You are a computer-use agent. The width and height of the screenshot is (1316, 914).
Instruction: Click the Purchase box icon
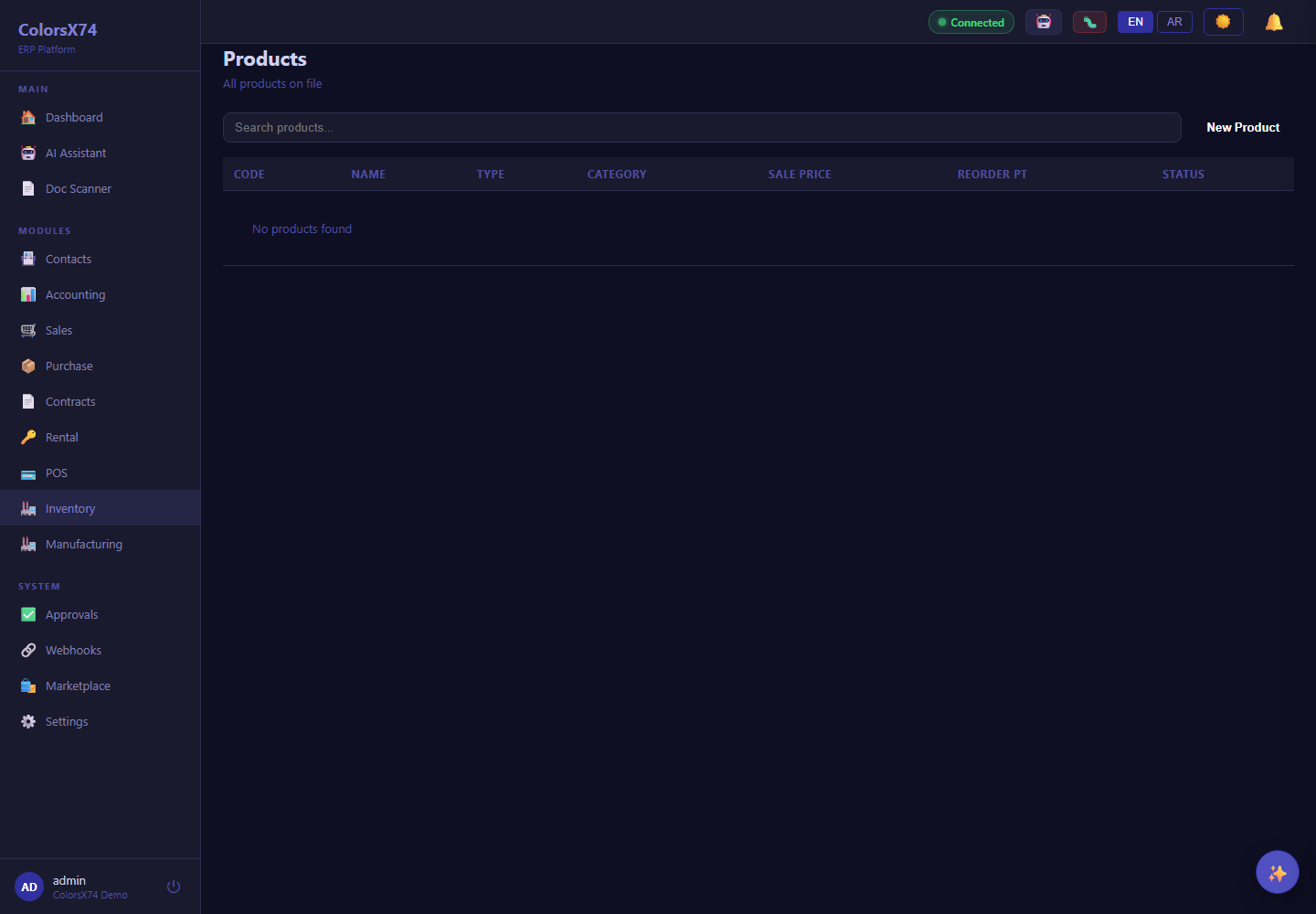(x=28, y=366)
